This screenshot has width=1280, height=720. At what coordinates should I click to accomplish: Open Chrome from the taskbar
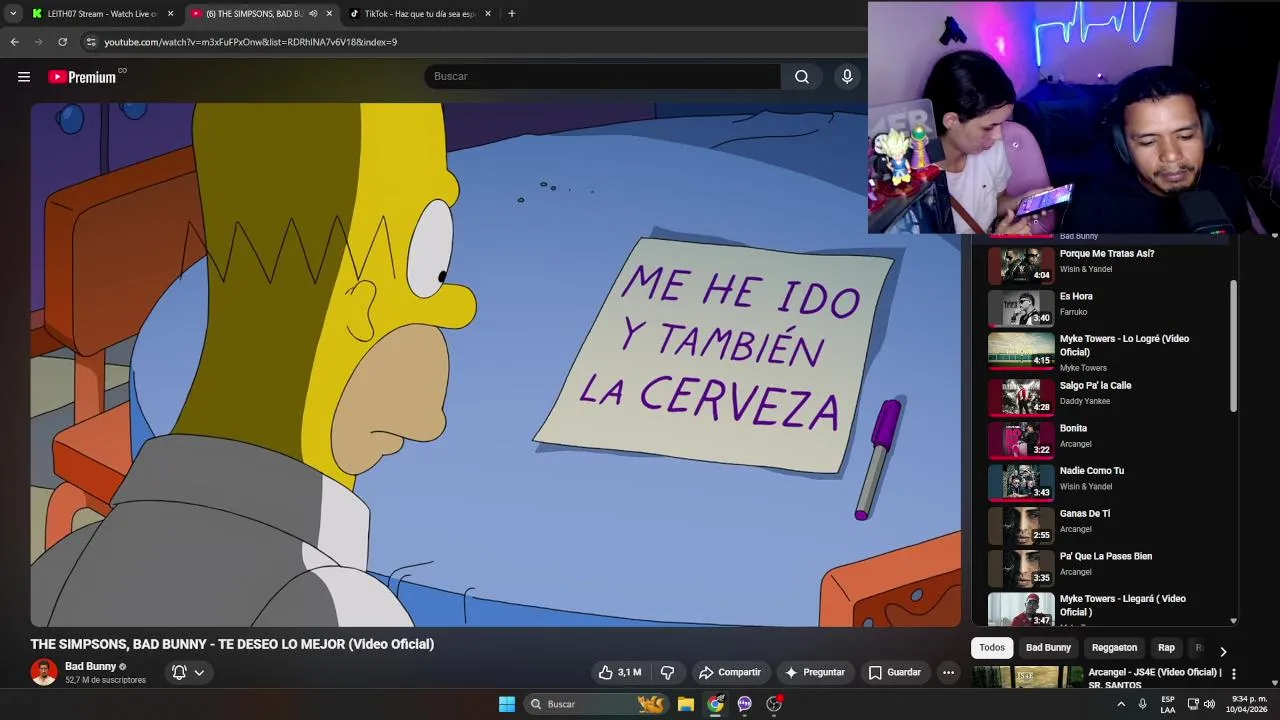[x=715, y=704]
